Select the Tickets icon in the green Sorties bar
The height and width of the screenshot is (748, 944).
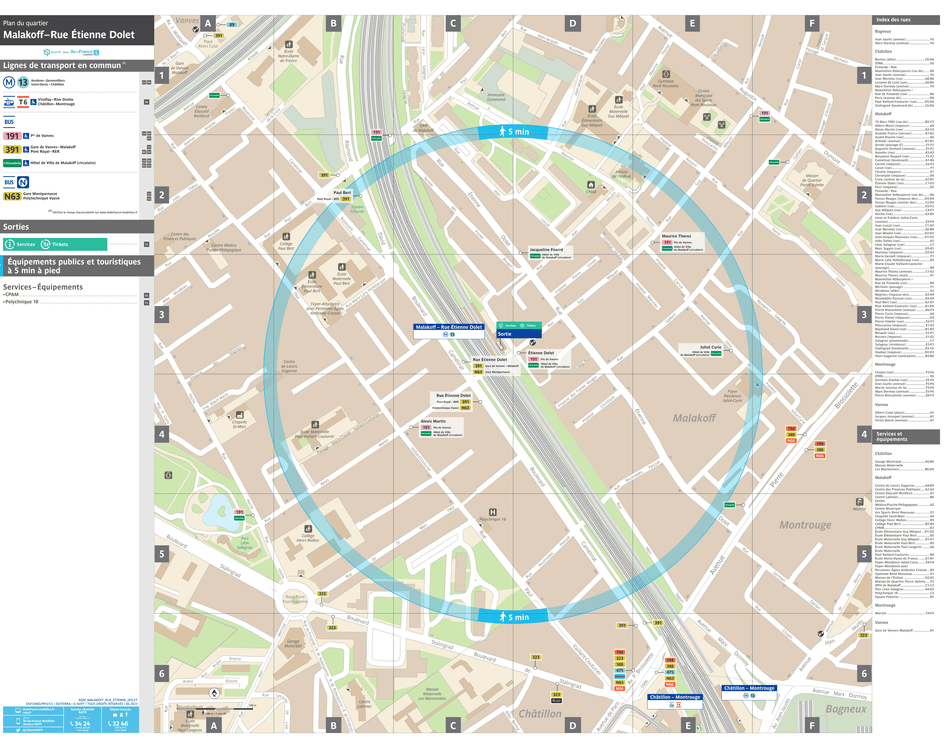tap(46, 245)
